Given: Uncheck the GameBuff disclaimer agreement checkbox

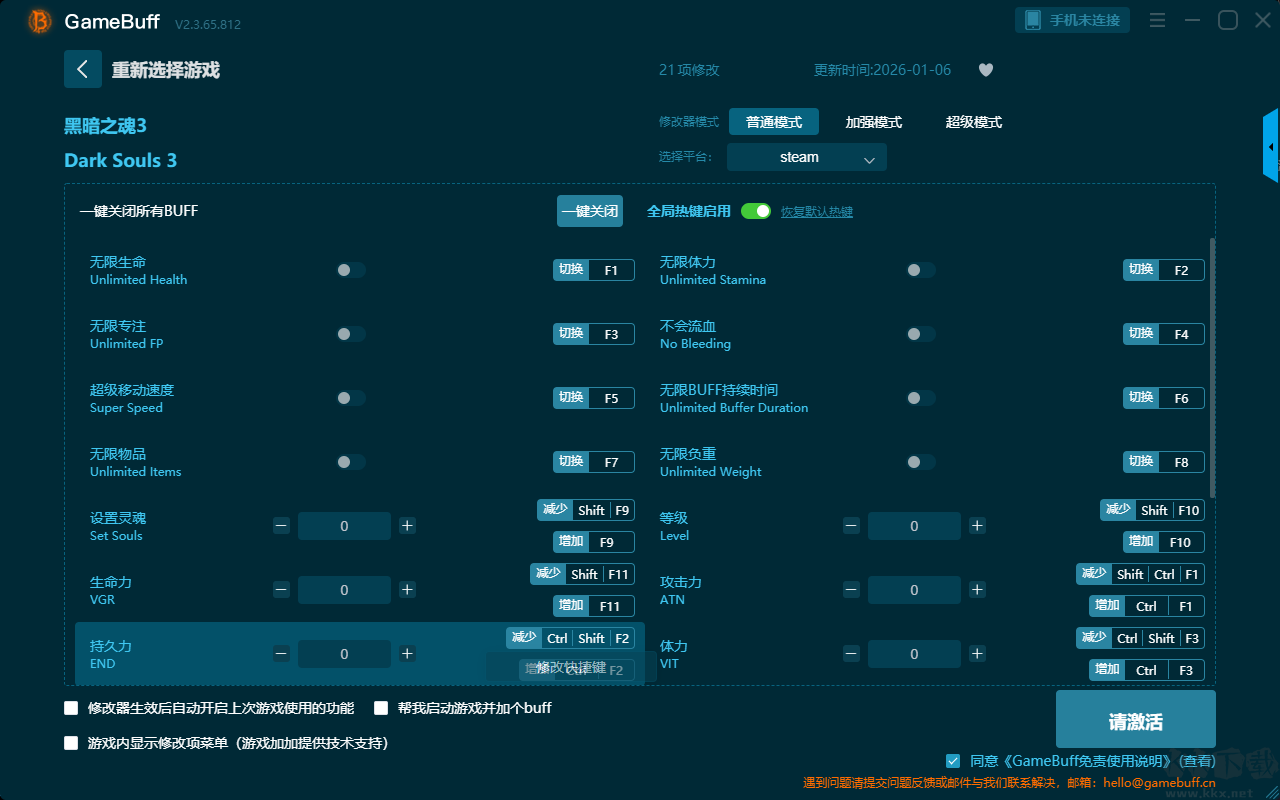Looking at the screenshot, I should (x=953, y=761).
